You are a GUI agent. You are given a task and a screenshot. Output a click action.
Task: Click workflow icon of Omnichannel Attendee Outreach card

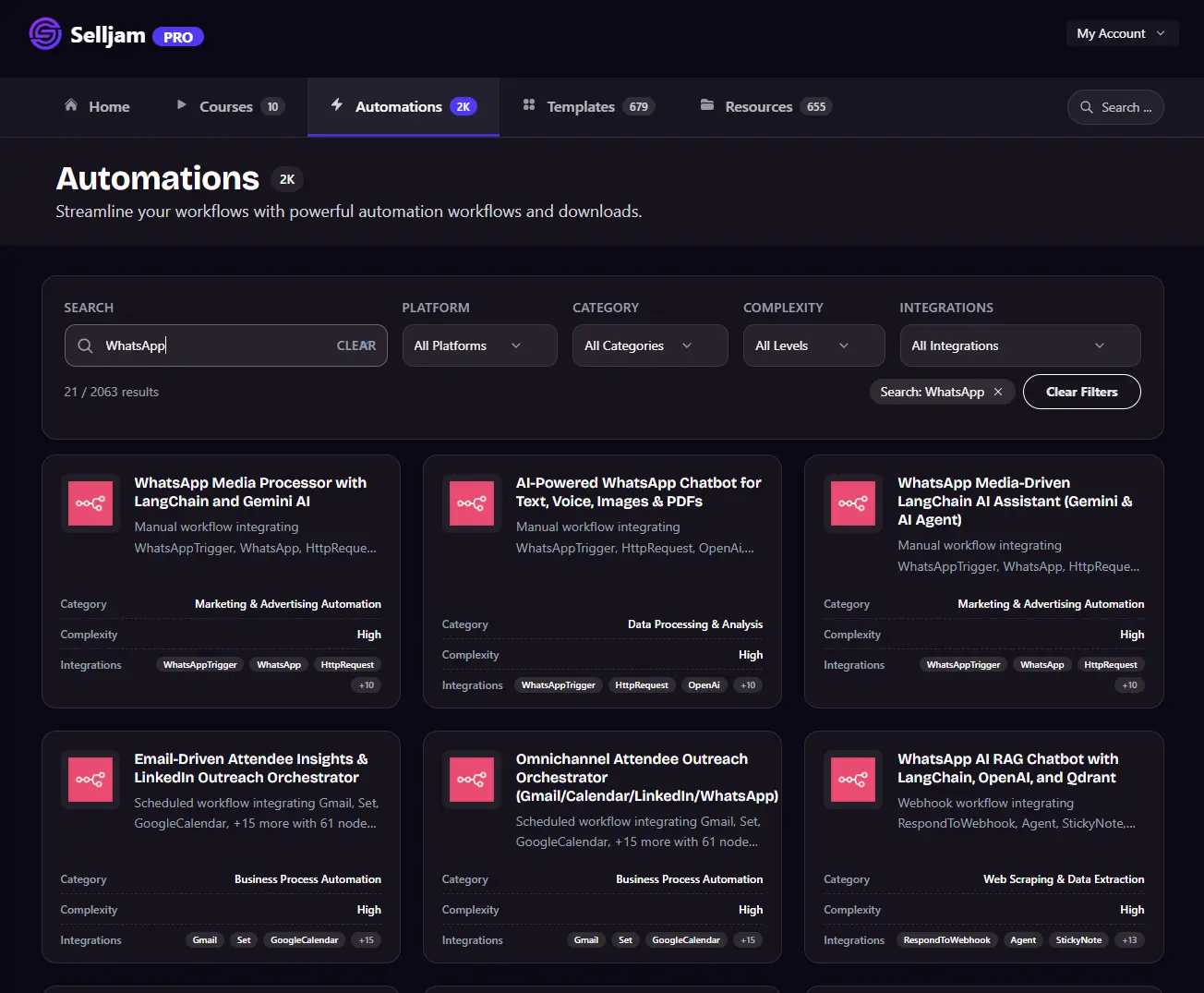click(472, 780)
